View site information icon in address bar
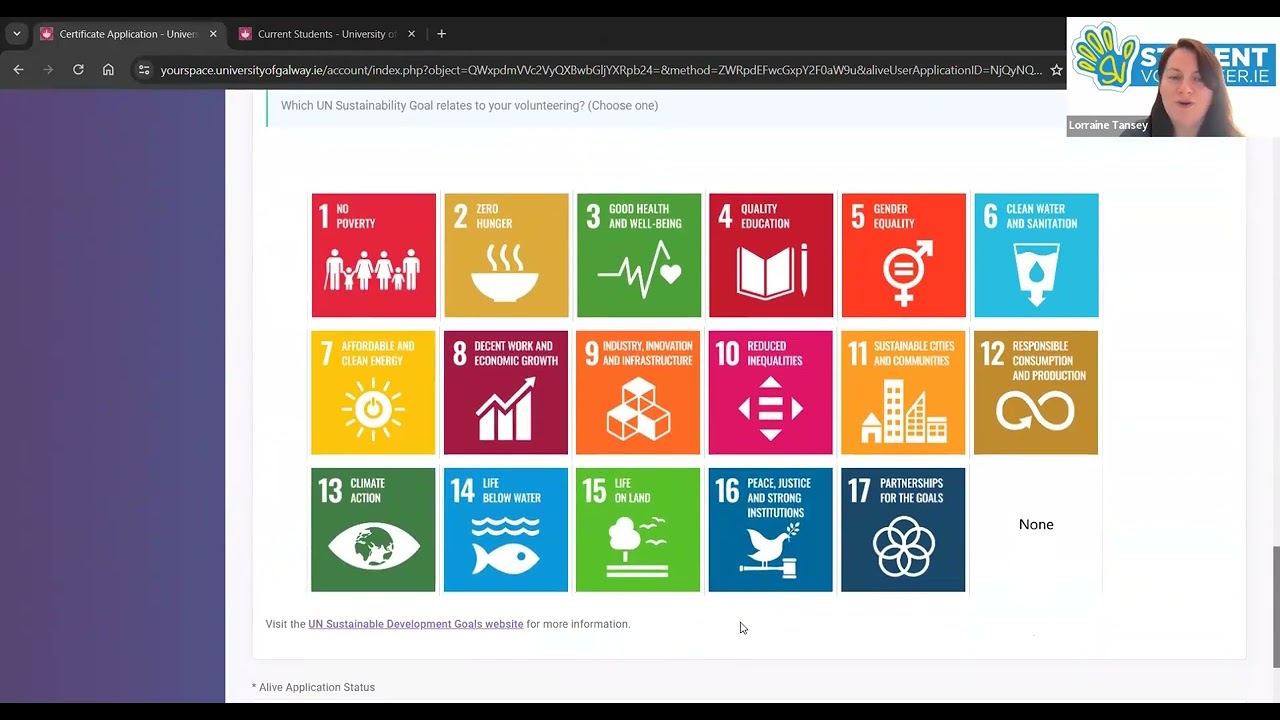The height and width of the screenshot is (720, 1280). coord(144,70)
